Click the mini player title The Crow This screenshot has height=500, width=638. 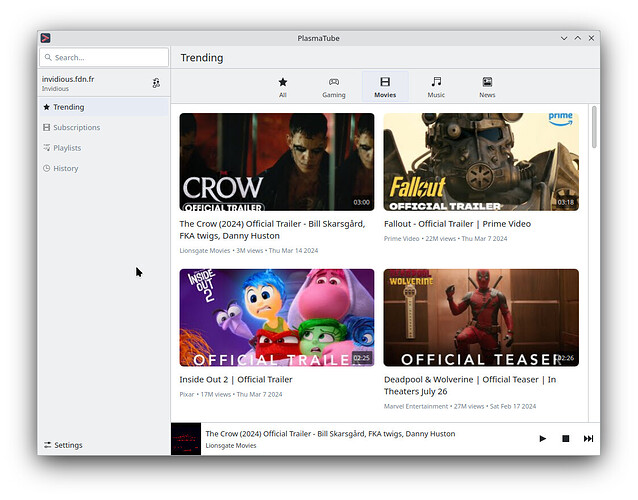click(330, 434)
